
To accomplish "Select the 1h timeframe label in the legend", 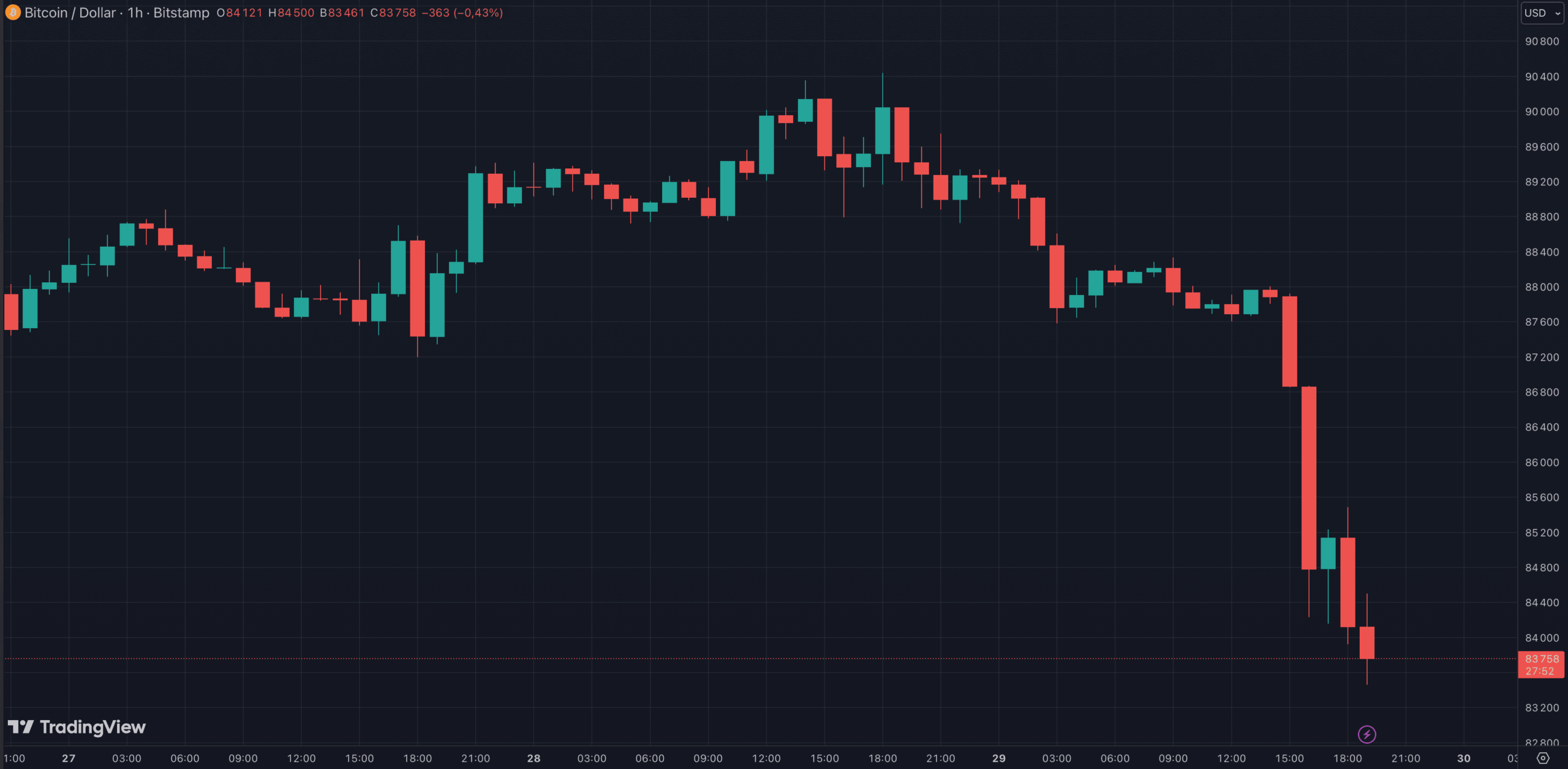I will click(136, 12).
